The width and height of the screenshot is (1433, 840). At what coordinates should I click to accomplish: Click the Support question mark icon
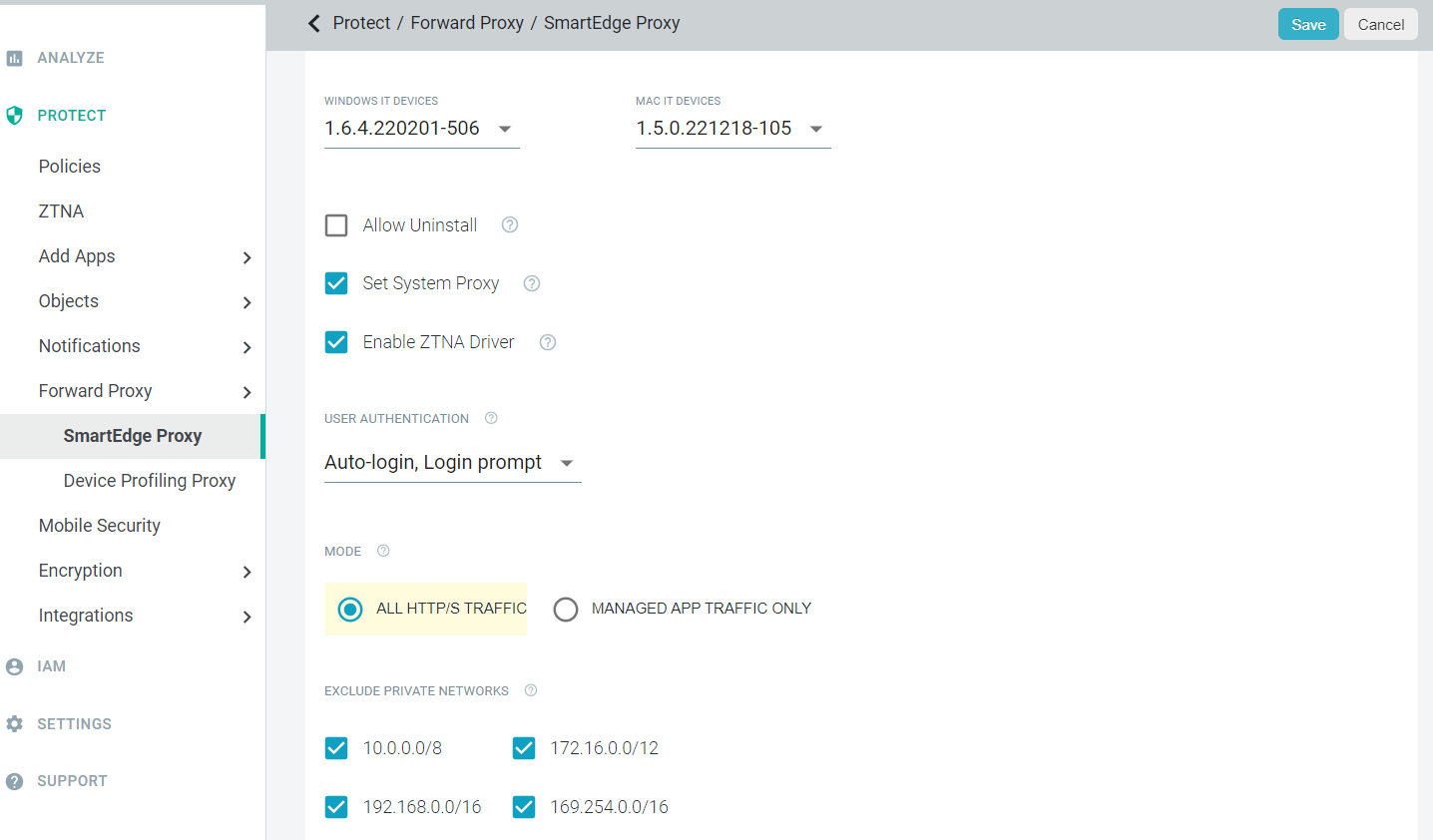[14, 781]
